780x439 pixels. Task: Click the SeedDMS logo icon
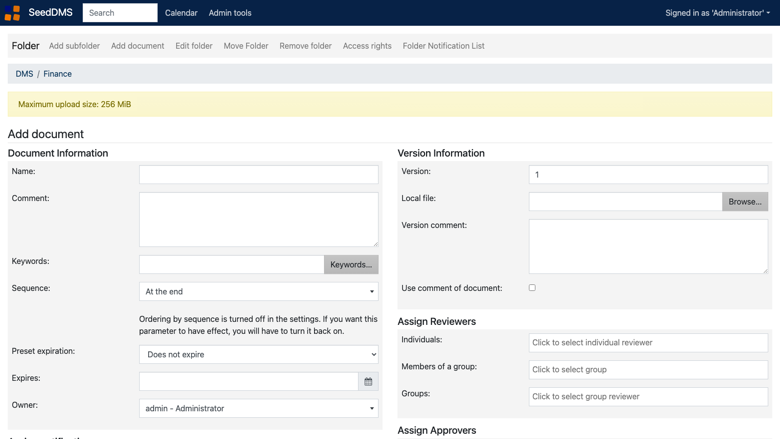click(12, 13)
